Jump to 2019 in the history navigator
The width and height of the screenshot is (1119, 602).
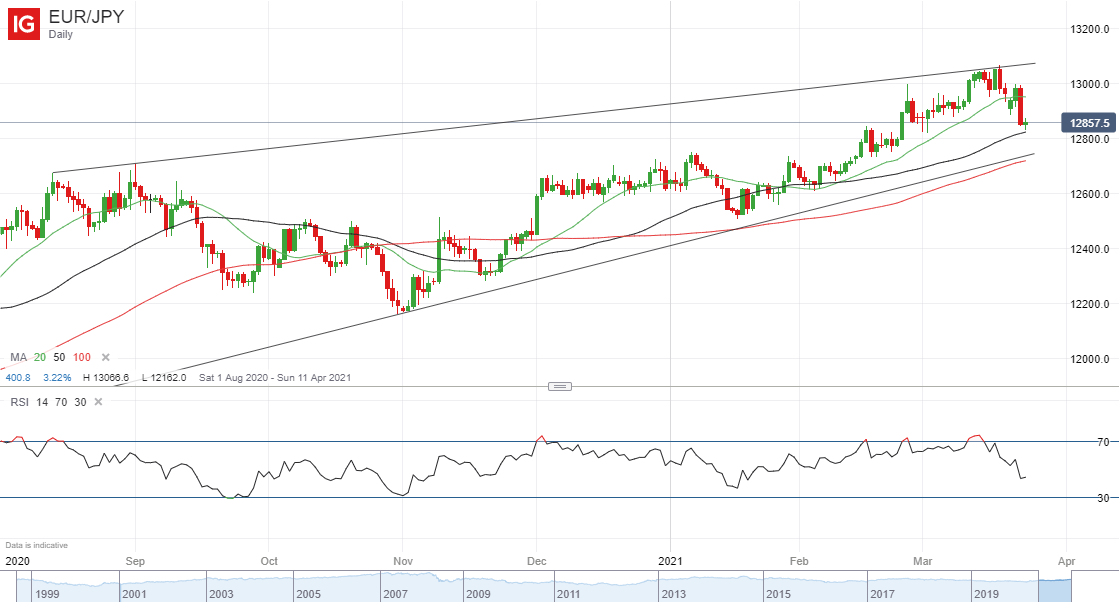986,593
